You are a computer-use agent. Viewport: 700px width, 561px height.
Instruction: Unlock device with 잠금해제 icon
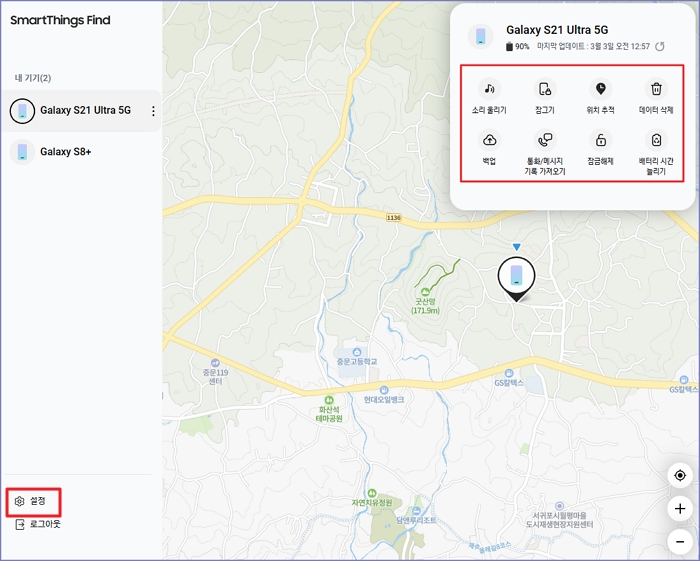(600, 140)
